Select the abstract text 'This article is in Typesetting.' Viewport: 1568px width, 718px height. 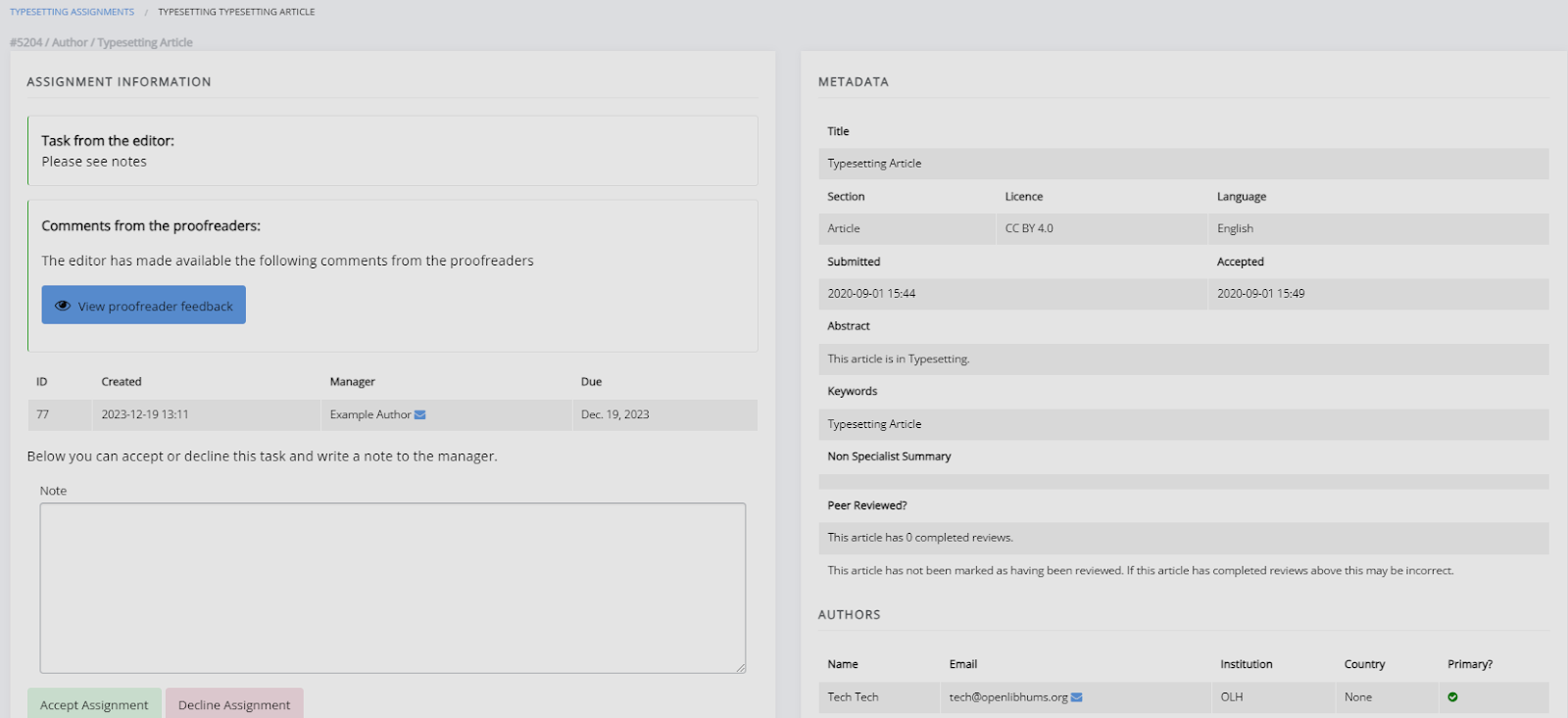[898, 359]
